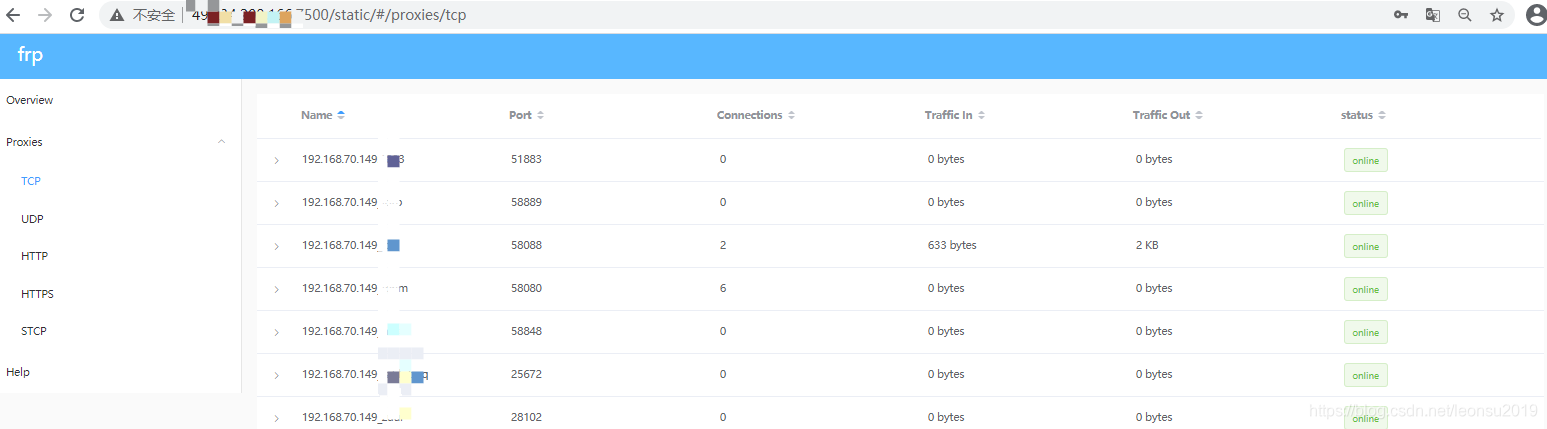Click the online status tag for port 58088

coord(1365,246)
